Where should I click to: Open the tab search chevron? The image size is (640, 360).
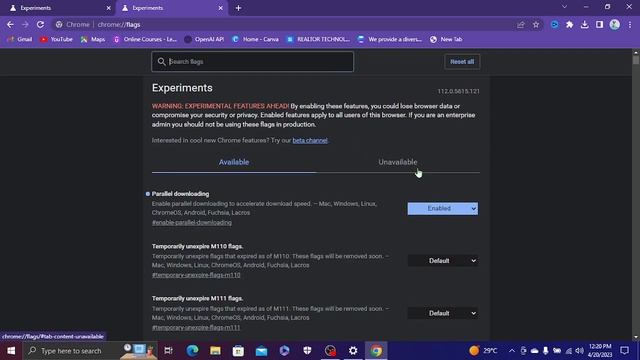pyautogui.click(x=564, y=7)
